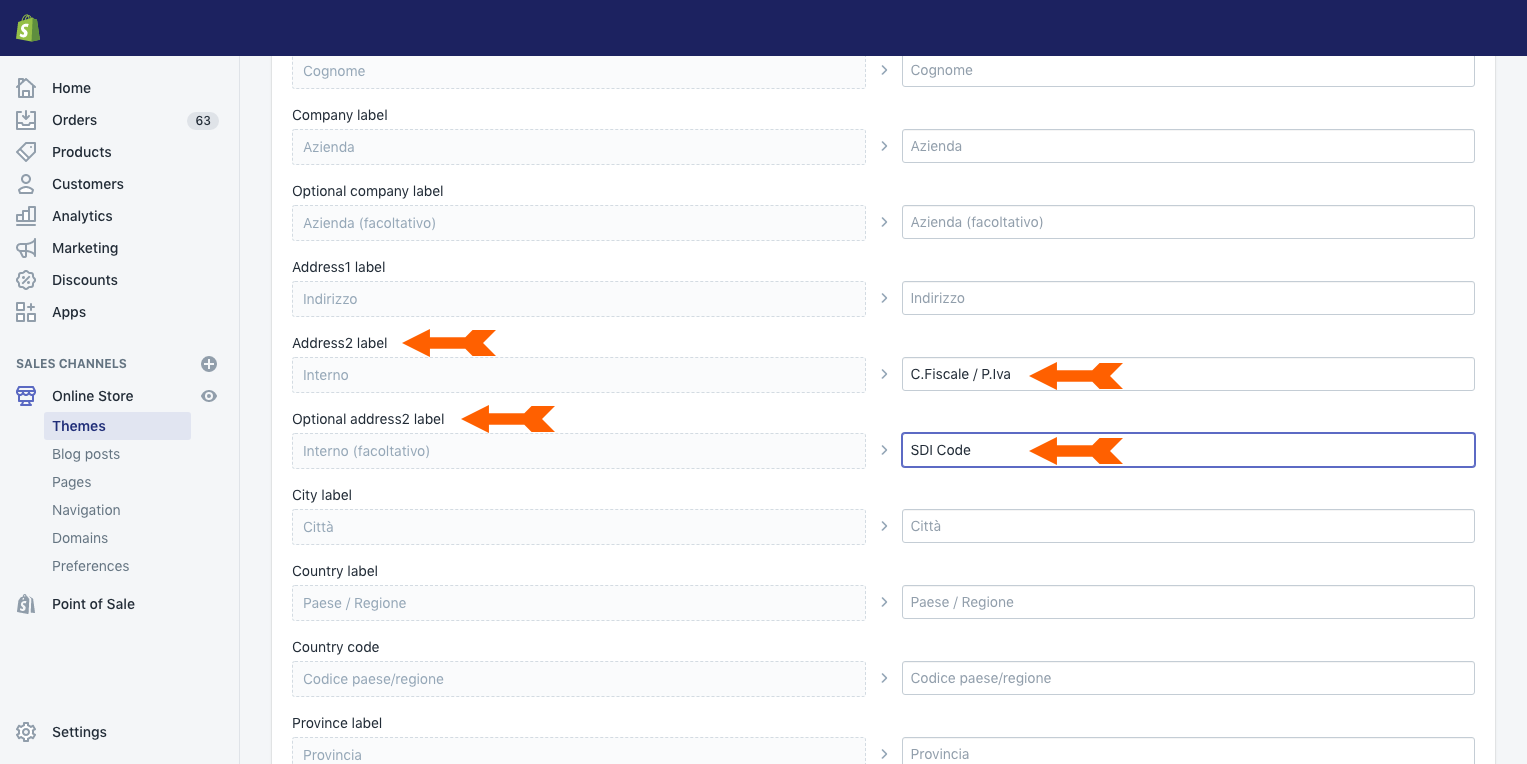Edit the Country code translation field

pos(1188,678)
